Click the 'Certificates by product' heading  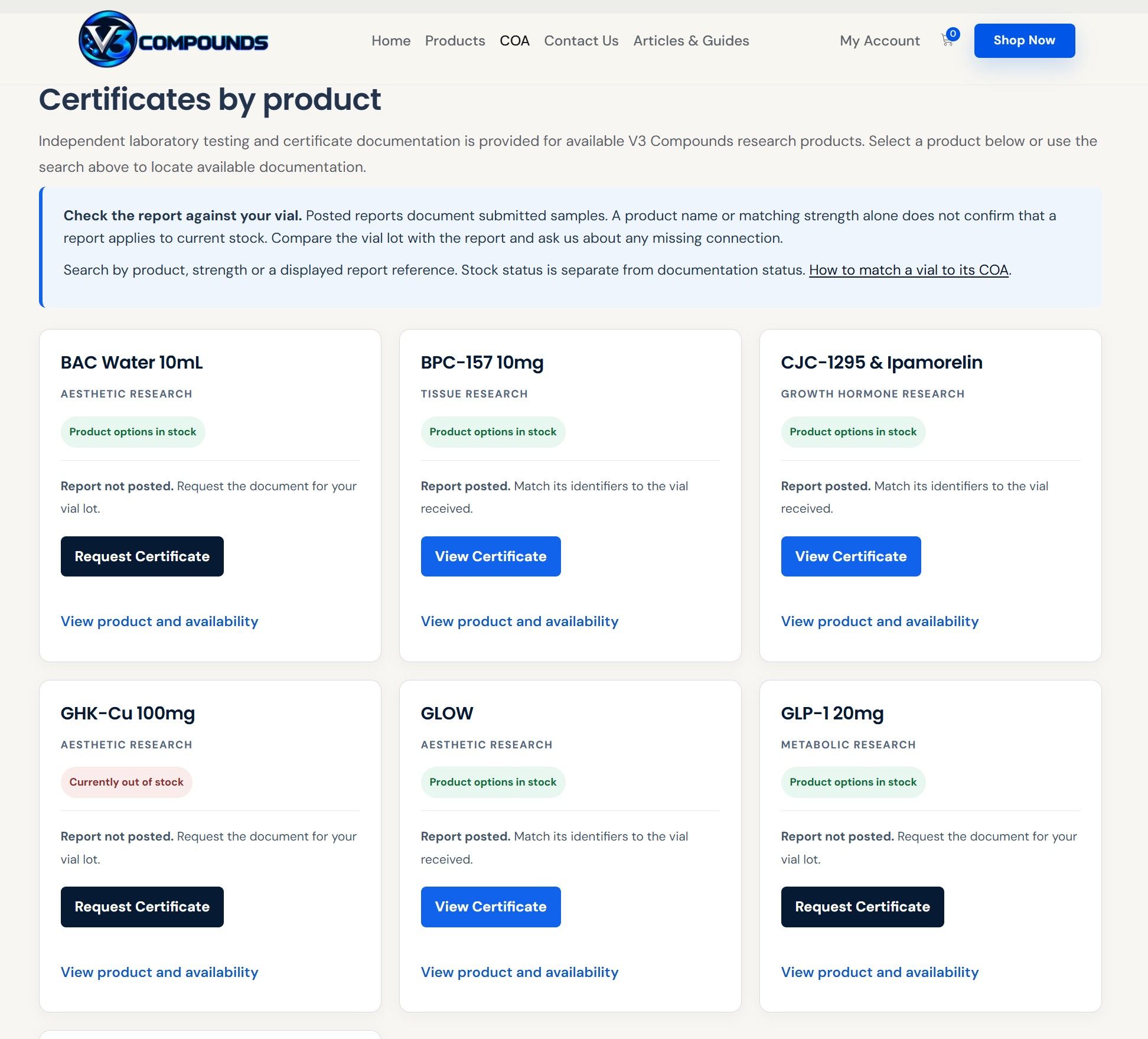(210, 99)
